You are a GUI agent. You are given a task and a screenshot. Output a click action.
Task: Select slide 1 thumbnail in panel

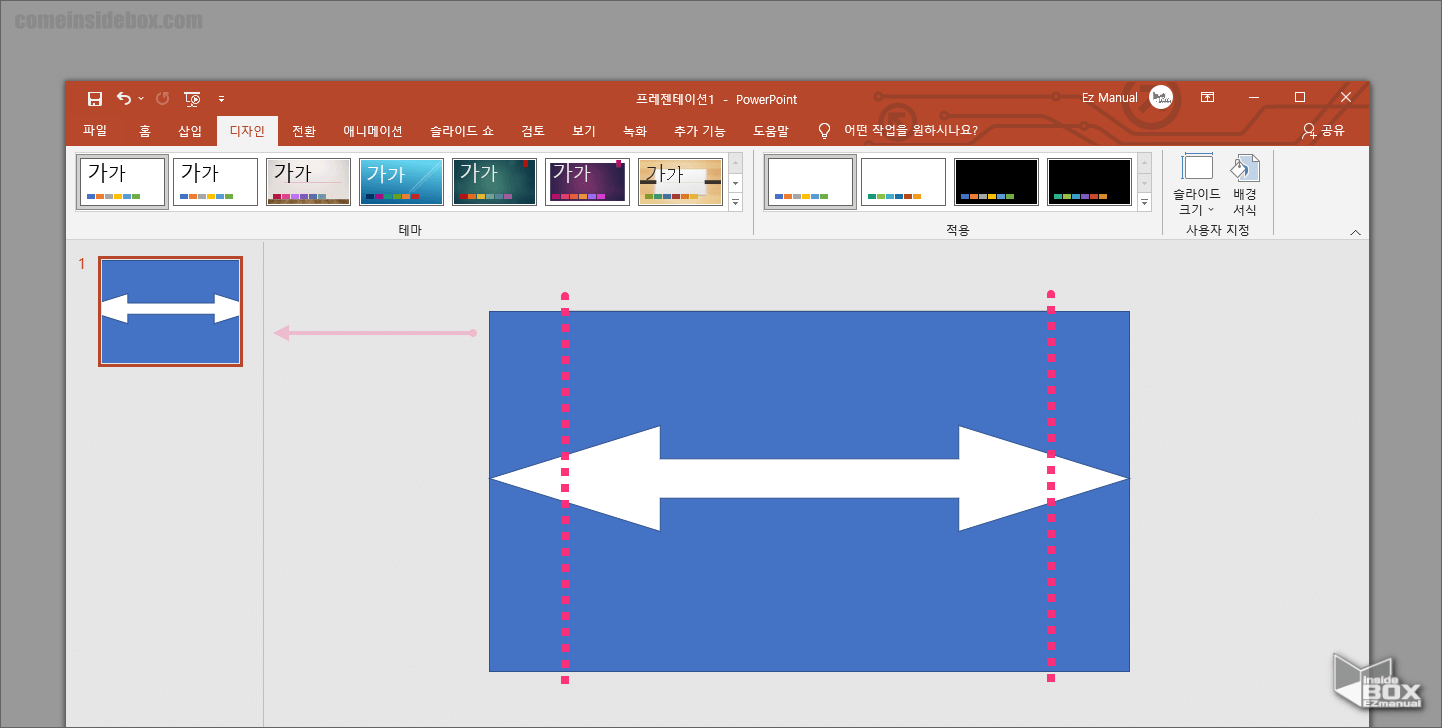(x=170, y=311)
